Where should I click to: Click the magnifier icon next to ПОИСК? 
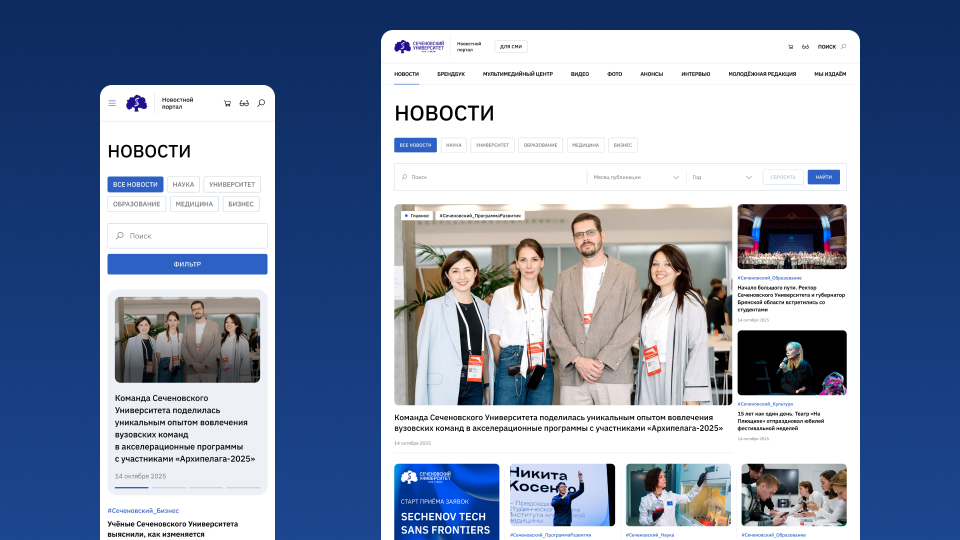844,47
